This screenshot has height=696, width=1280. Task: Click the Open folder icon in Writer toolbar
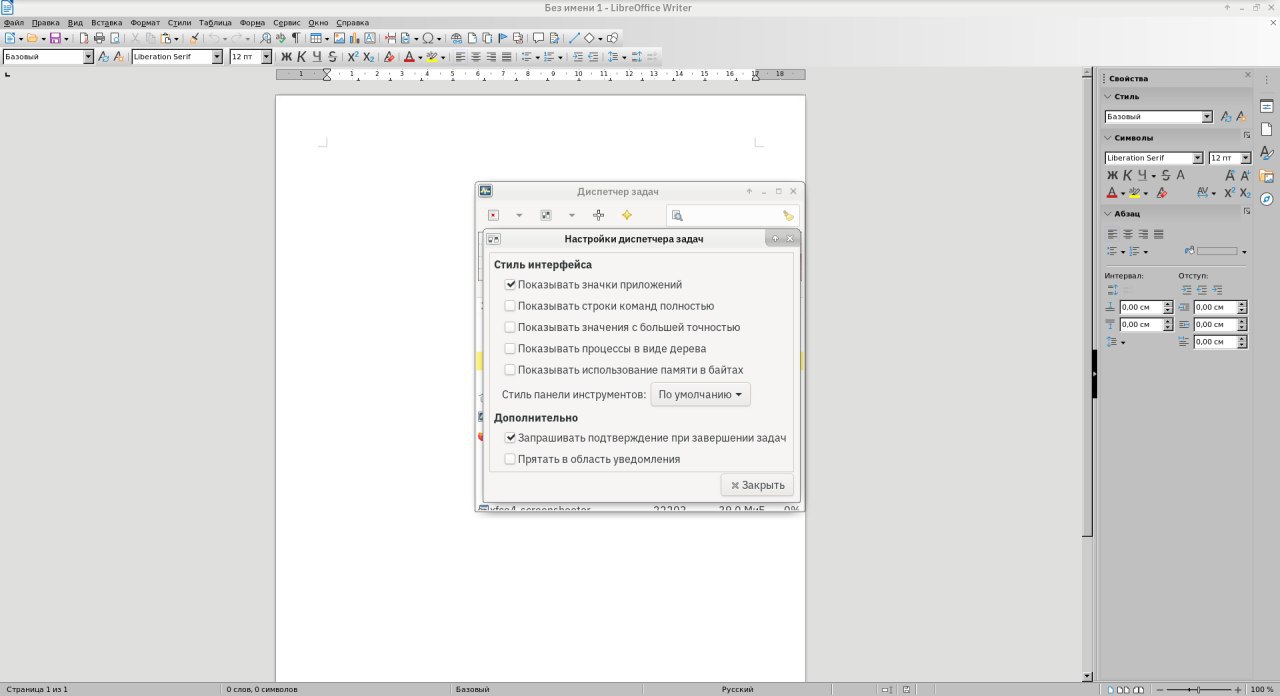[32, 38]
